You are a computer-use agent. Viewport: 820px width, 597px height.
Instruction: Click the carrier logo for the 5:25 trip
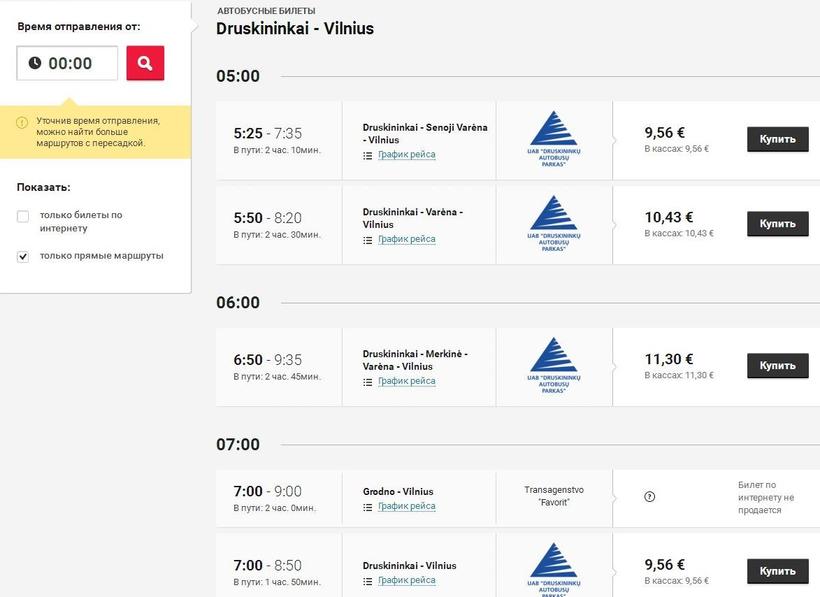[553, 140]
